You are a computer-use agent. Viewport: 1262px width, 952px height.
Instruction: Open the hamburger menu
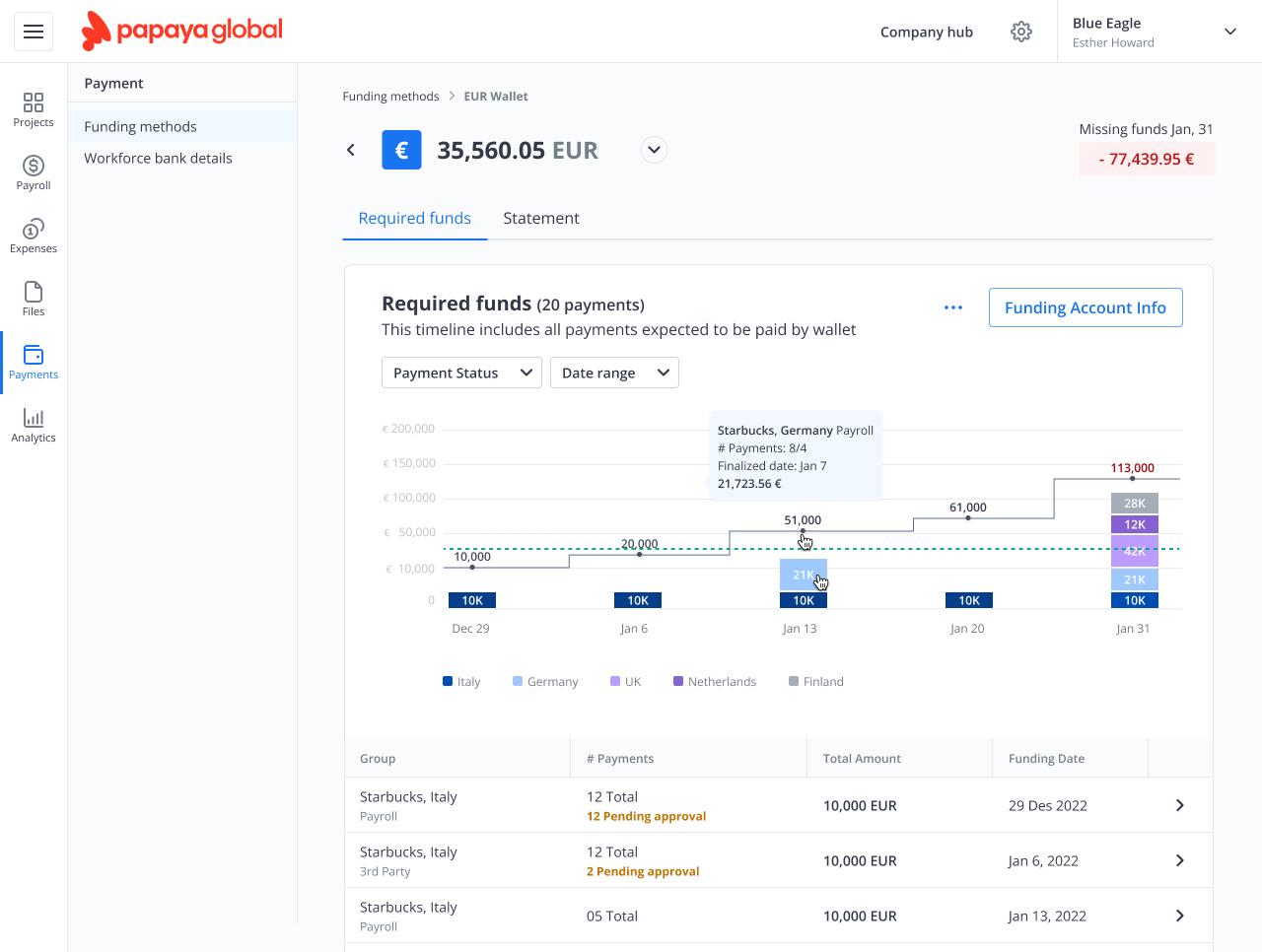pyautogui.click(x=33, y=32)
